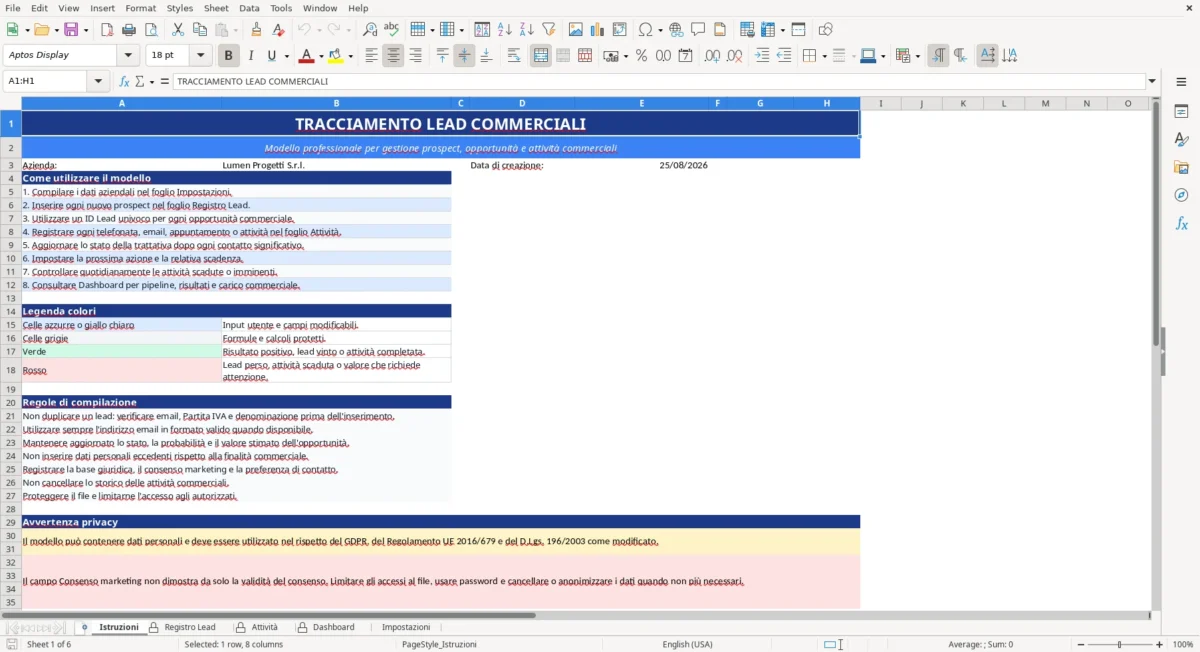
Task: Open sidebar Styles panel icon
Action: click(1181, 140)
